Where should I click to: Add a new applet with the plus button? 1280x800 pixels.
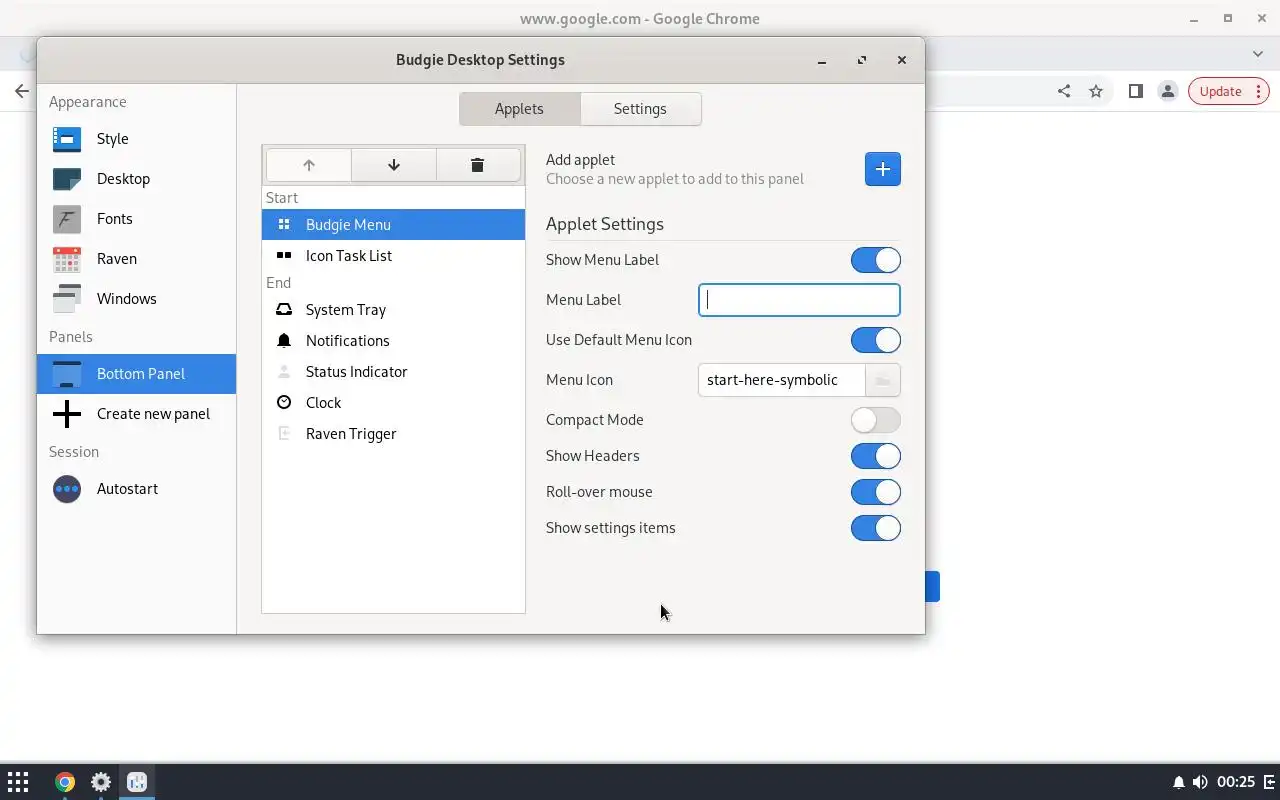pos(883,169)
